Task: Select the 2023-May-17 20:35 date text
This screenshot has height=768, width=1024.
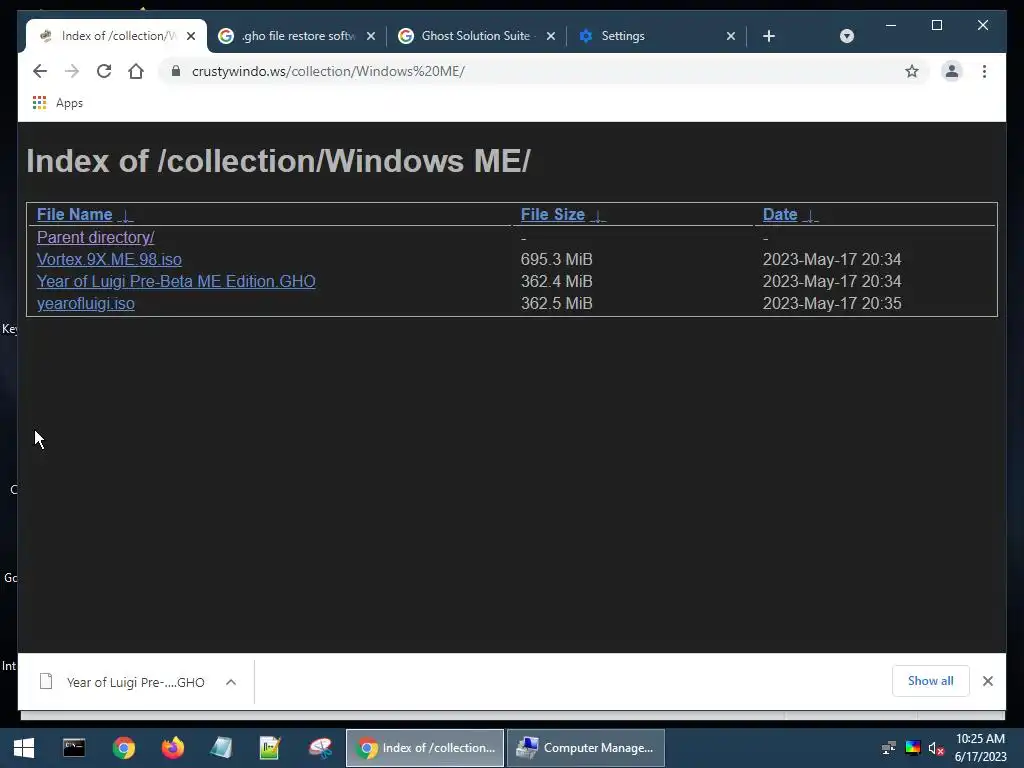Action: click(832, 304)
